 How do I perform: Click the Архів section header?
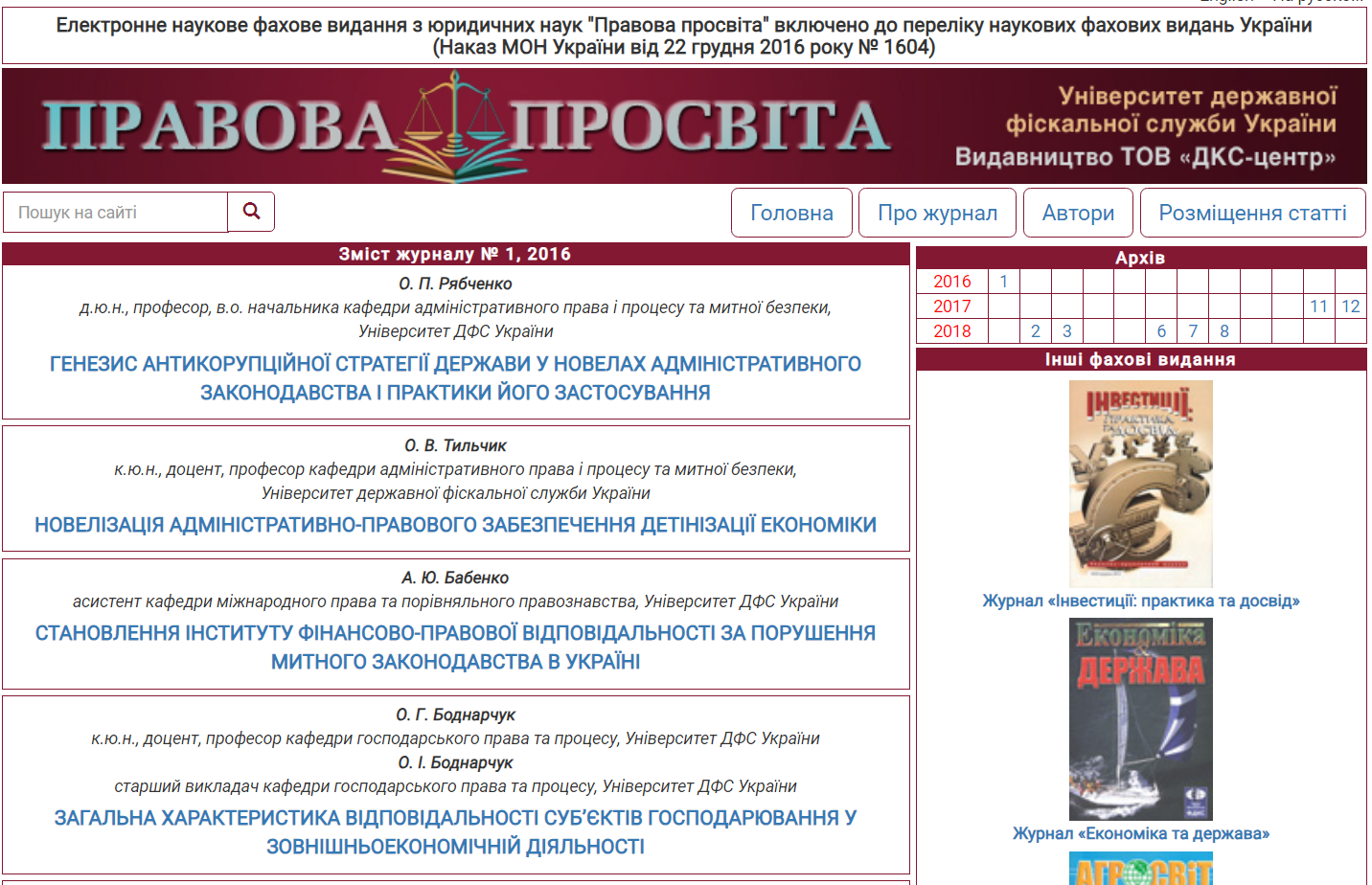click(1141, 258)
